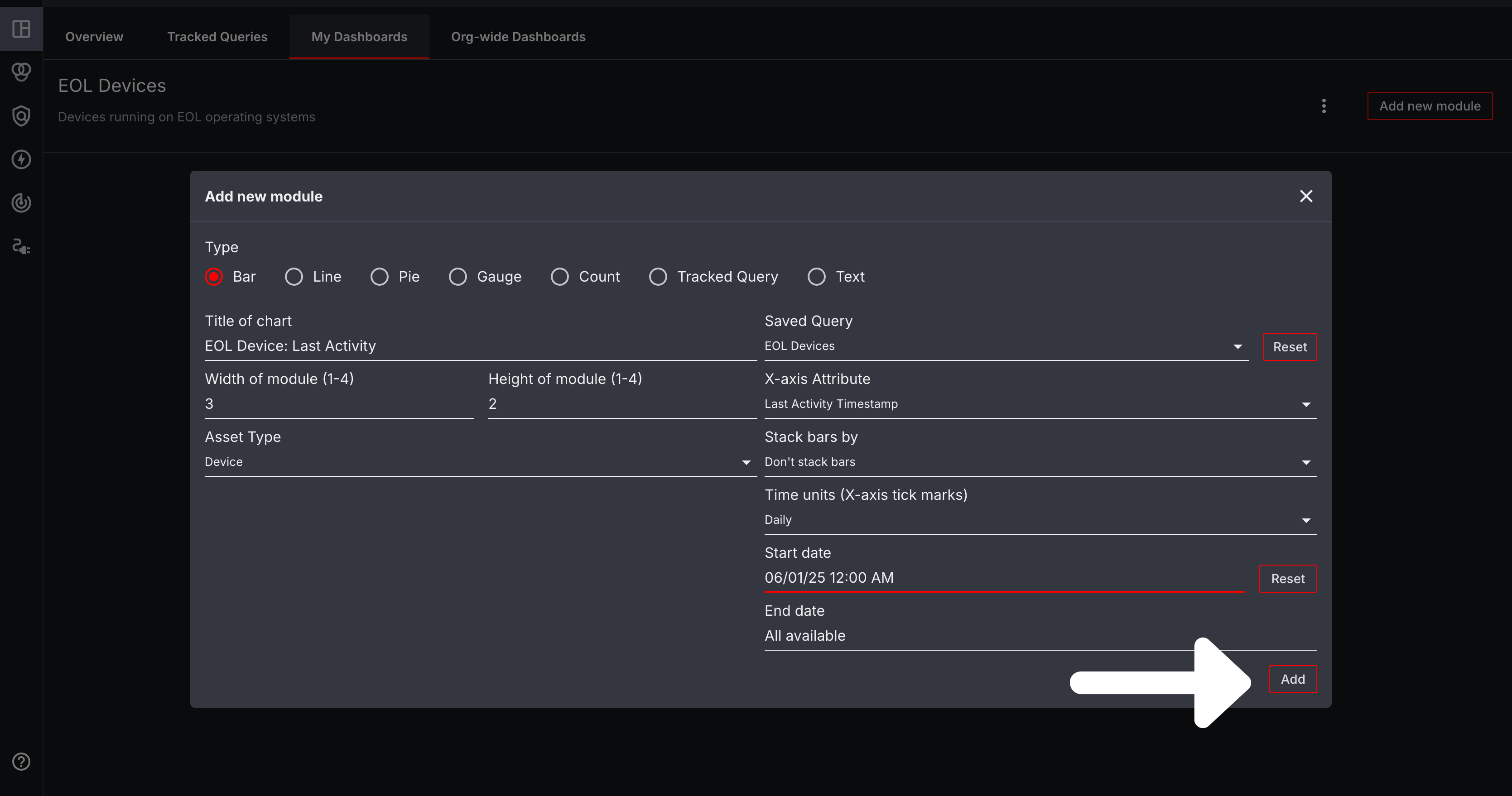1512x796 pixels.
Task: Open the dashboards icon in the sidebar
Action: 21,29
